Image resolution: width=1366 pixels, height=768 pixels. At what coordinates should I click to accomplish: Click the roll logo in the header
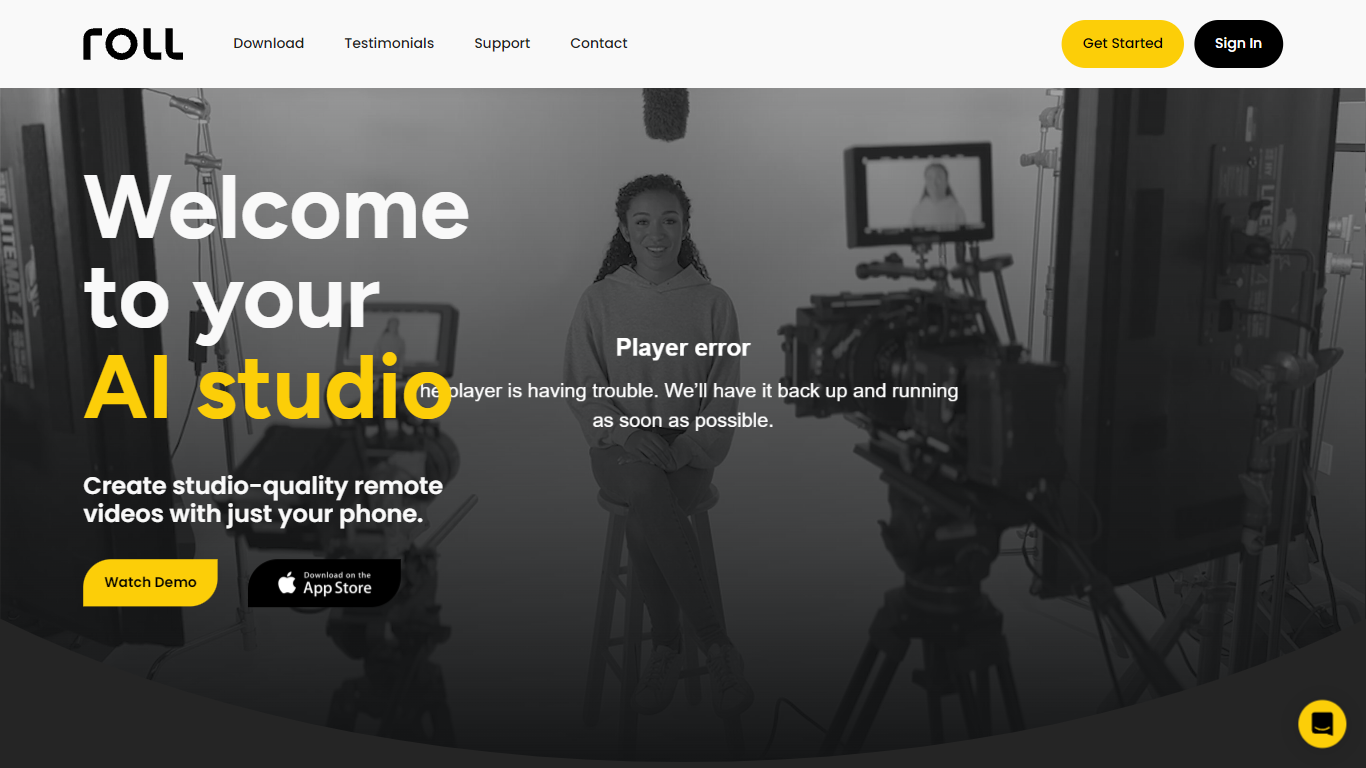point(133,44)
